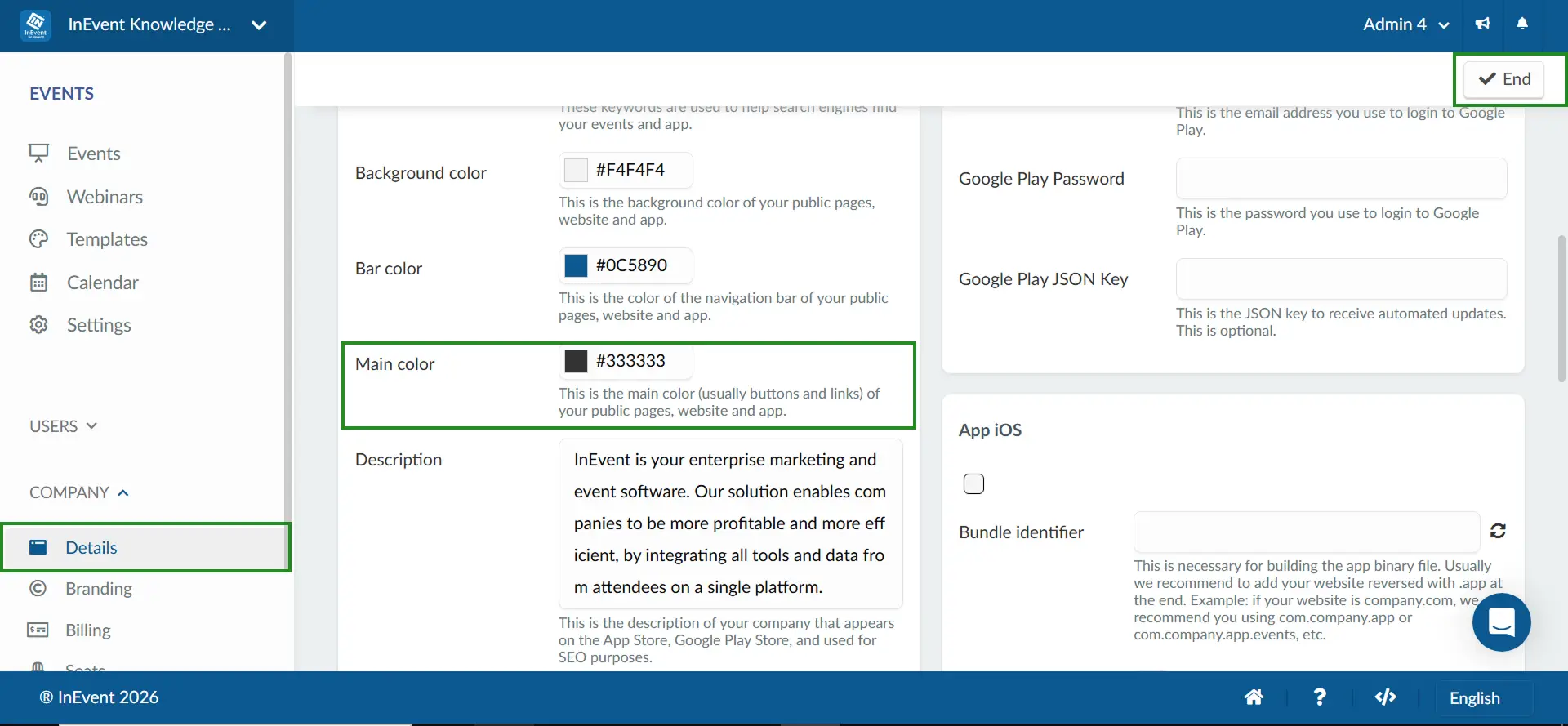Click the Templates palette icon
The image size is (1568, 726).
point(38,239)
